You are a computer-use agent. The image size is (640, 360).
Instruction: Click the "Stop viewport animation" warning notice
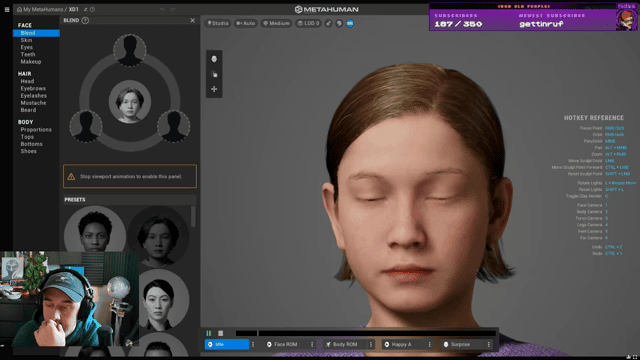130,176
